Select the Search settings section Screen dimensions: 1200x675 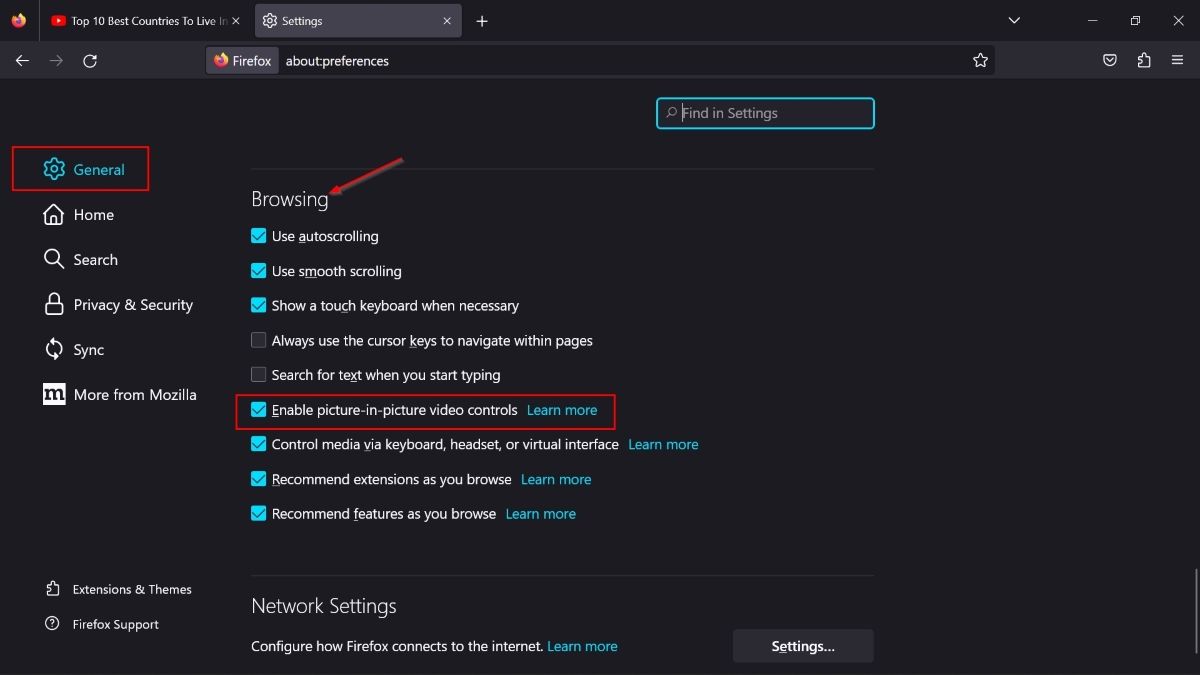tap(96, 259)
